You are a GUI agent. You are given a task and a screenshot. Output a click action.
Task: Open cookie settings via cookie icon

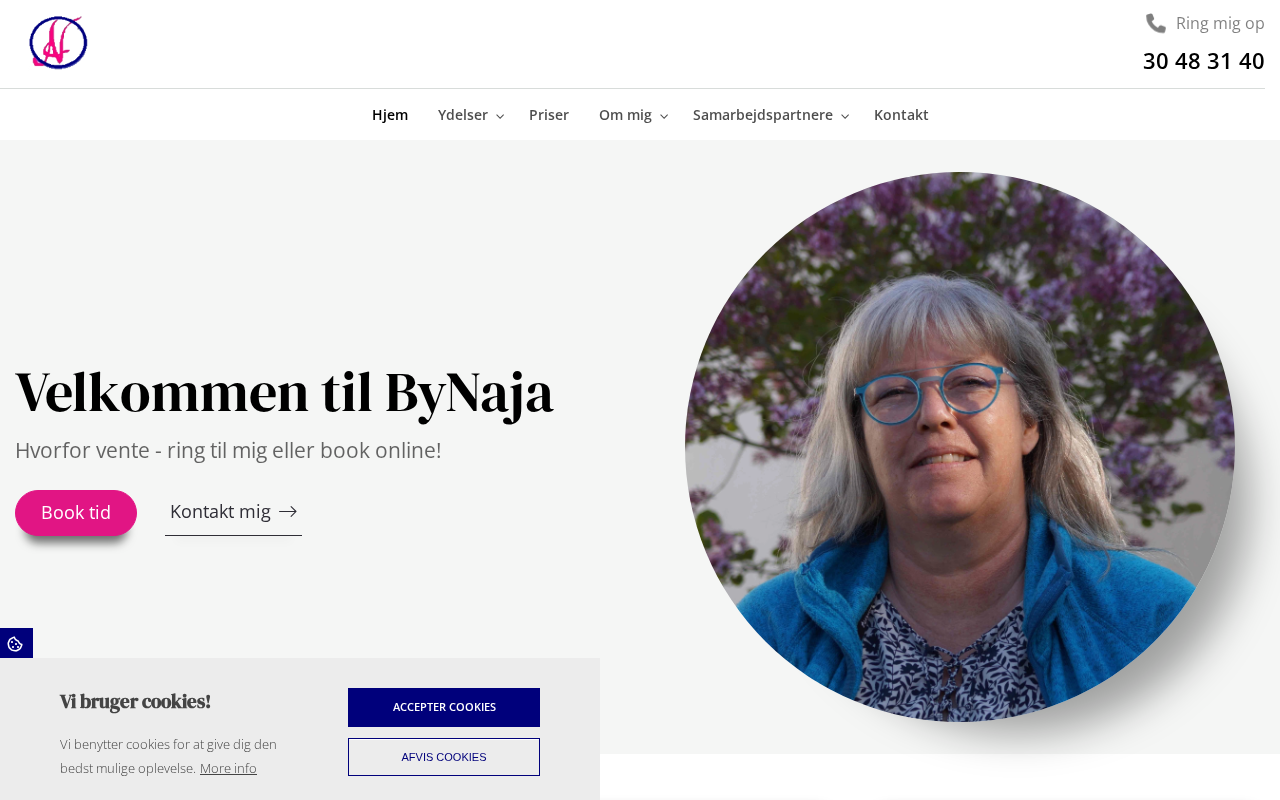tap(16, 643)
